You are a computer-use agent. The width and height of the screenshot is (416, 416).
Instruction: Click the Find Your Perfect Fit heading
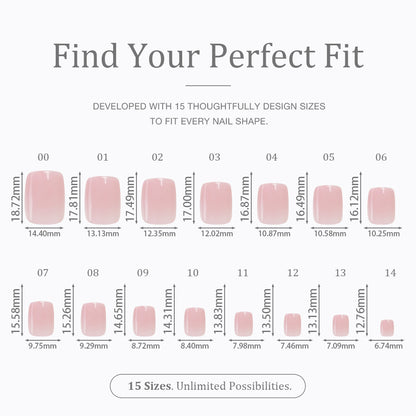coord(208,56)
